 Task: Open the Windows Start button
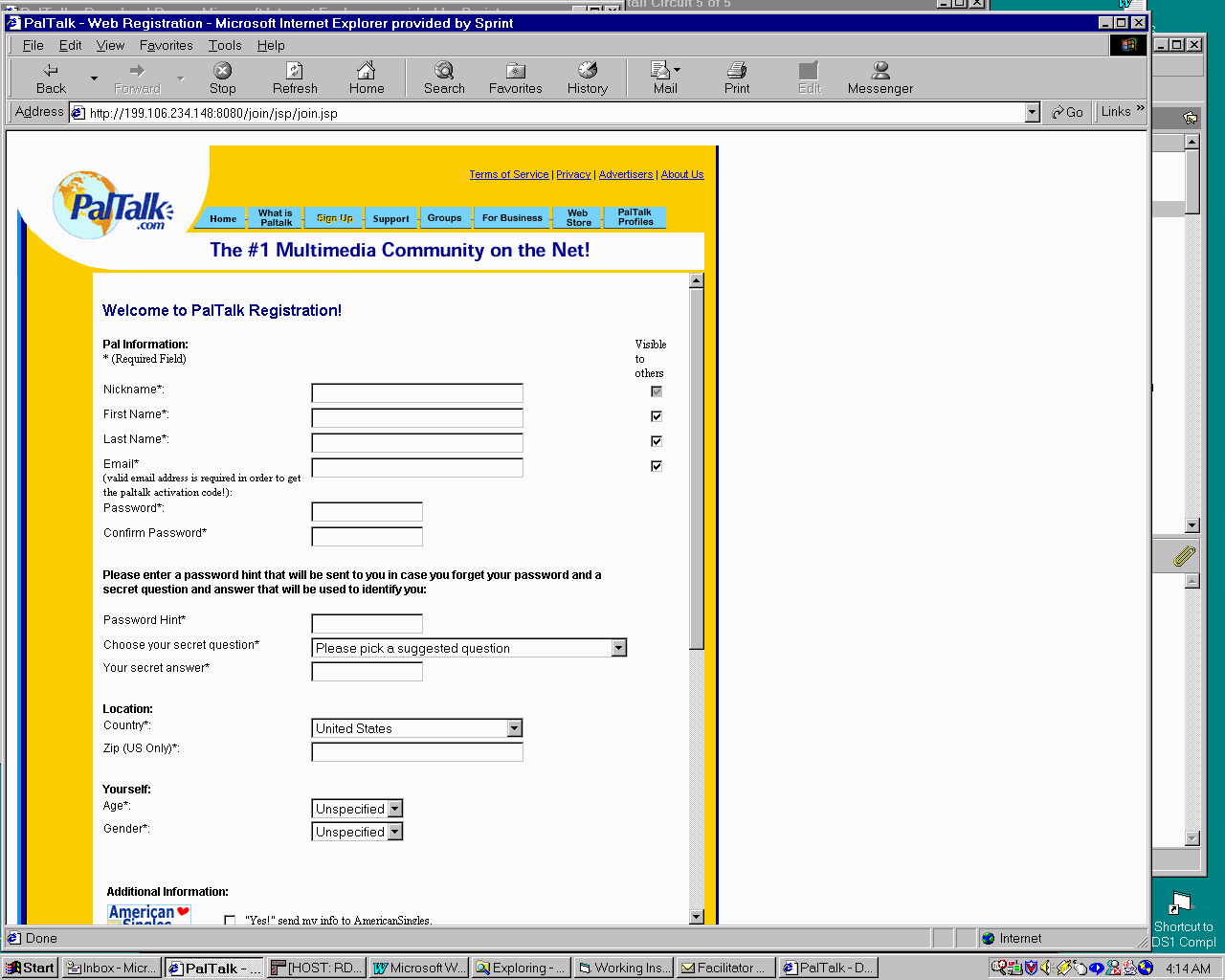tap(31, 968)
